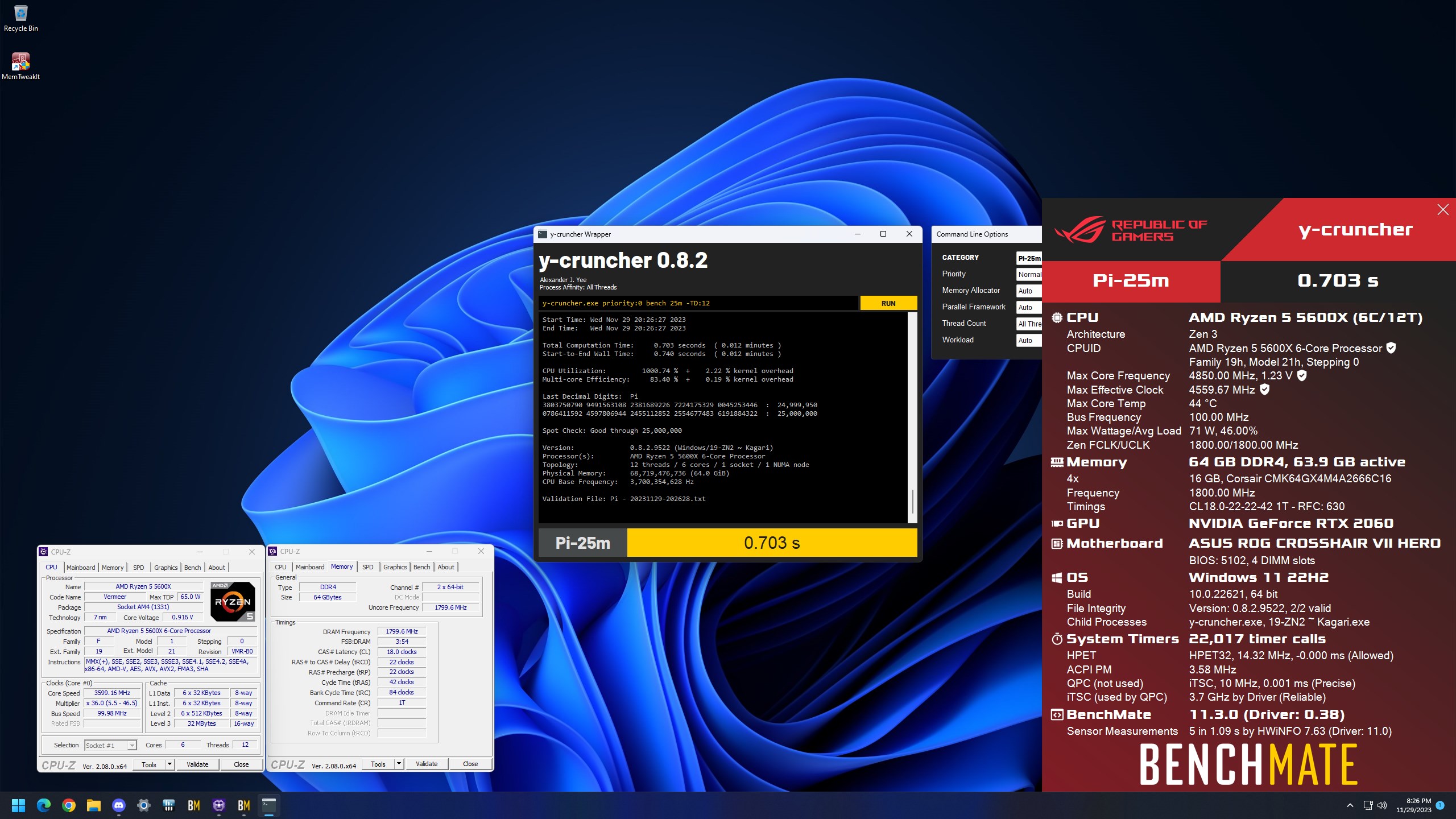Open About tab in CPU-Z memory window
This screenshot has width=1456, height=819.
446,567
